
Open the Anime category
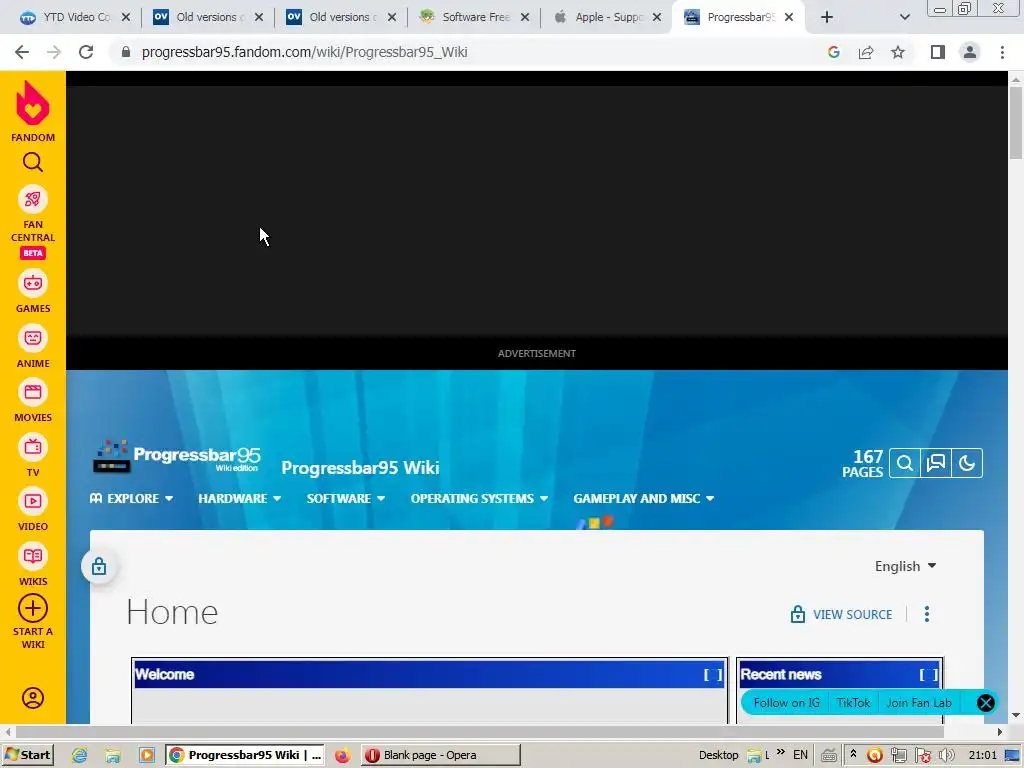pyautogui.click(x=33, y=346)
